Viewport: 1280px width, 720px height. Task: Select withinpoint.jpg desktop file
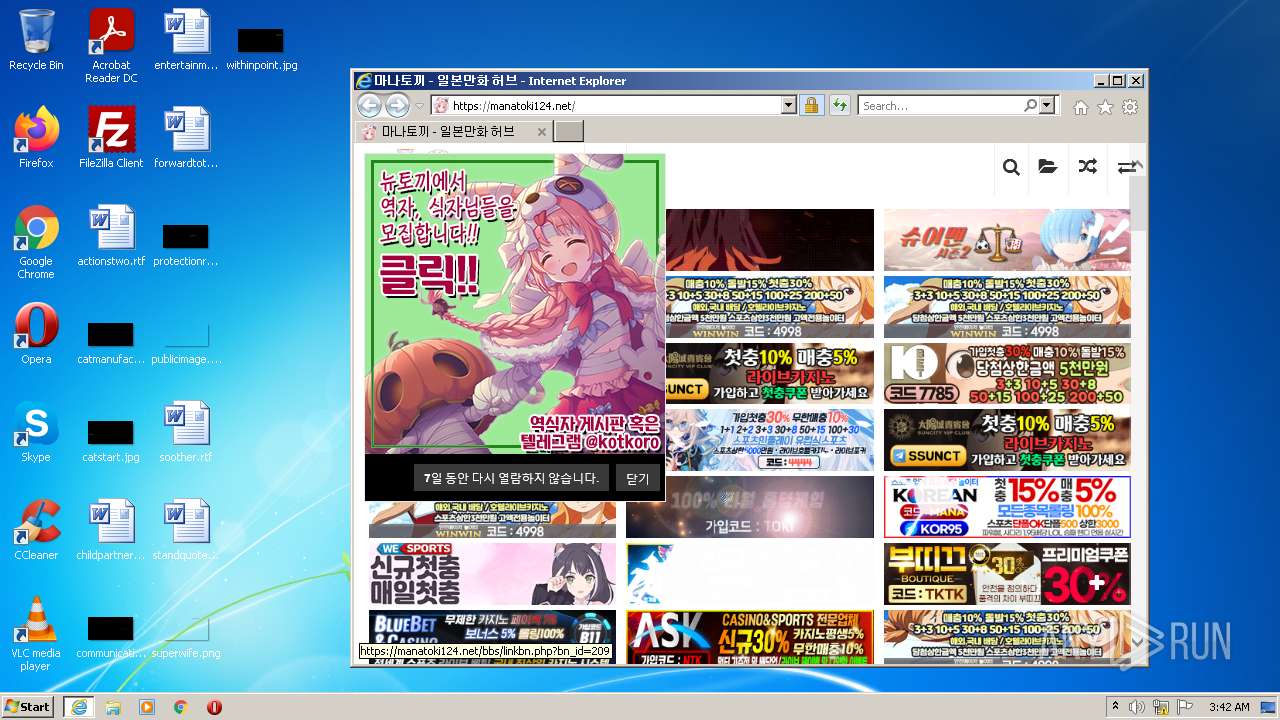point(261,47)
